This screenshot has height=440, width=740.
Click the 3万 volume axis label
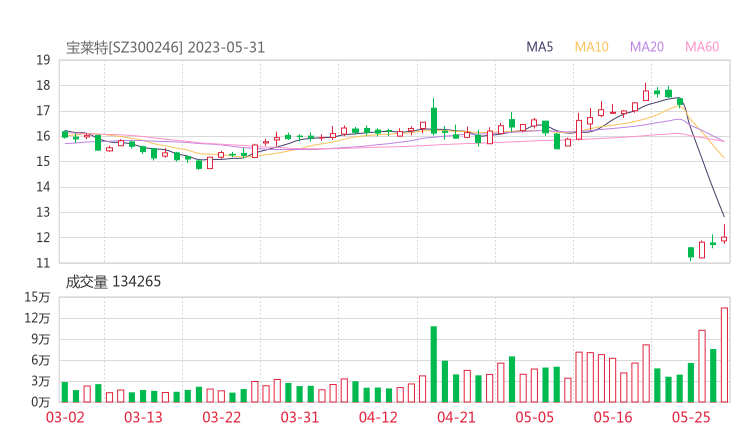41,381
